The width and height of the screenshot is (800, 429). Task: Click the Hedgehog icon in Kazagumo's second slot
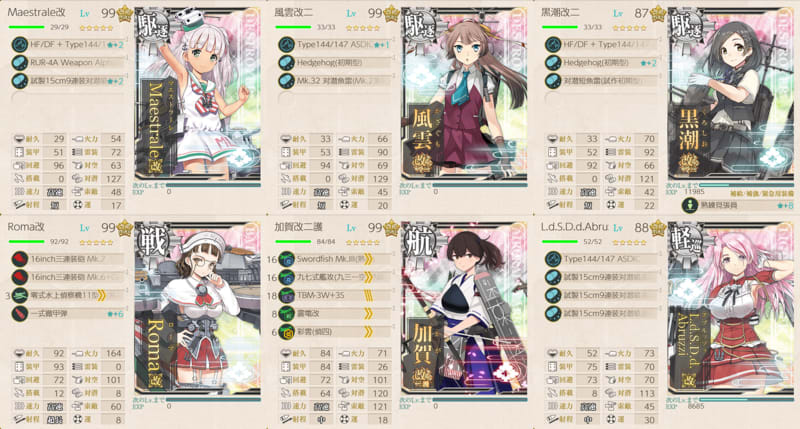(287, 63)
